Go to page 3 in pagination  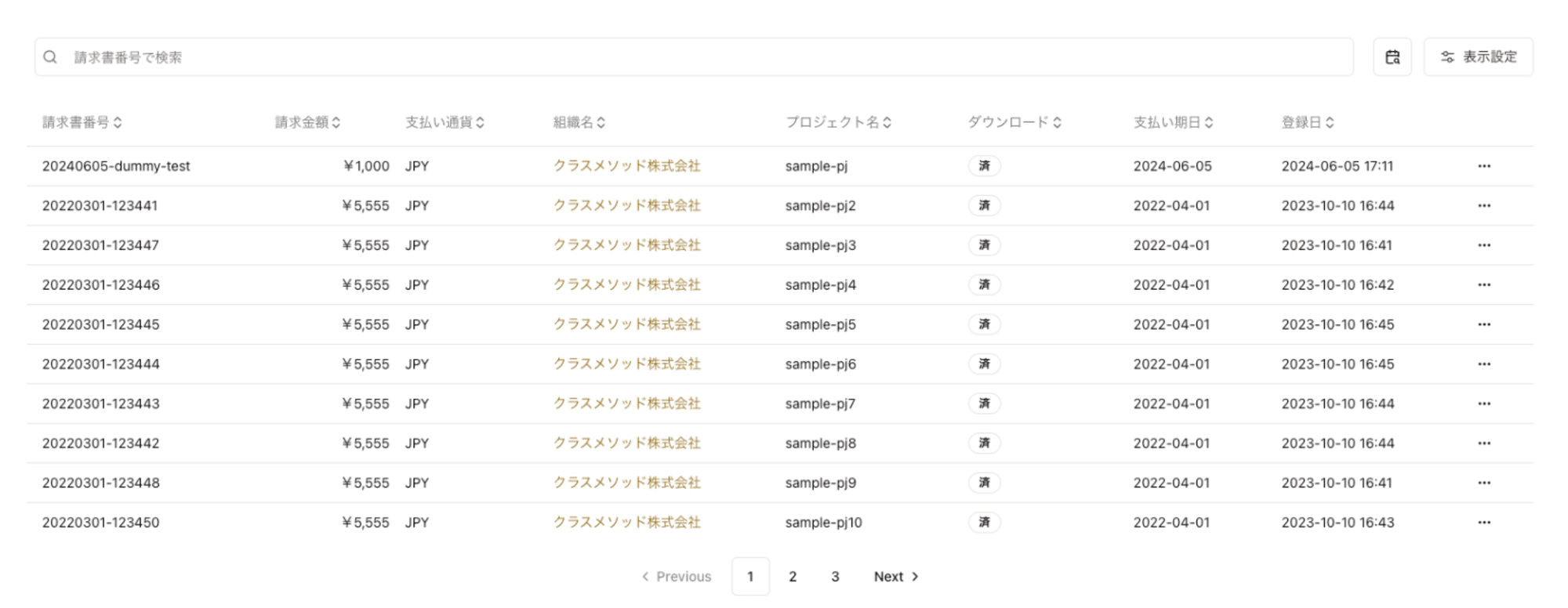pos(835,577)
